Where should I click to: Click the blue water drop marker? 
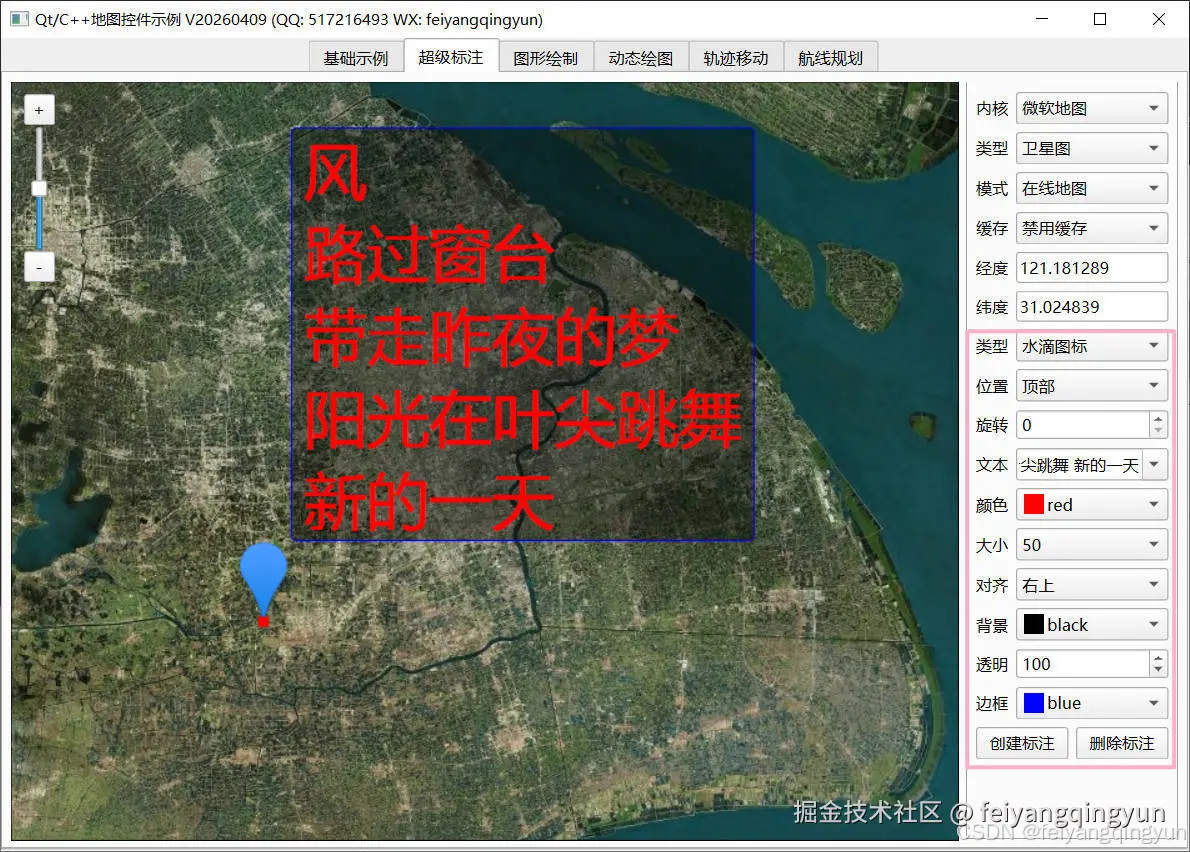pos(263,579)
